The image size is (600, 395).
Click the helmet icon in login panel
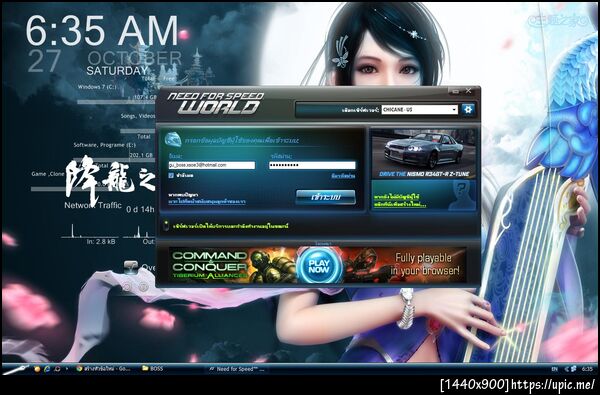[172, 139]
